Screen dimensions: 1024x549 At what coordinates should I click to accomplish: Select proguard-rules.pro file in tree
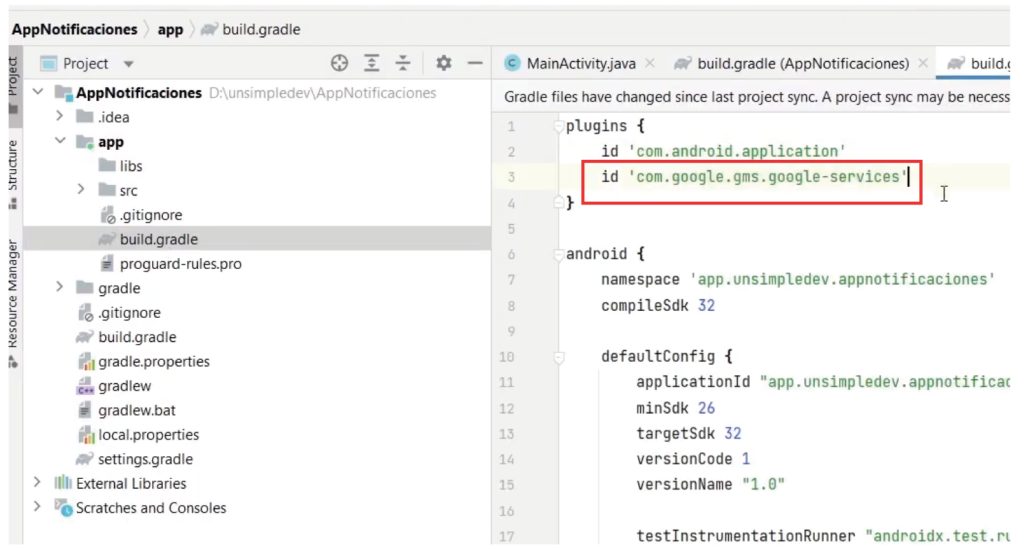180,264
